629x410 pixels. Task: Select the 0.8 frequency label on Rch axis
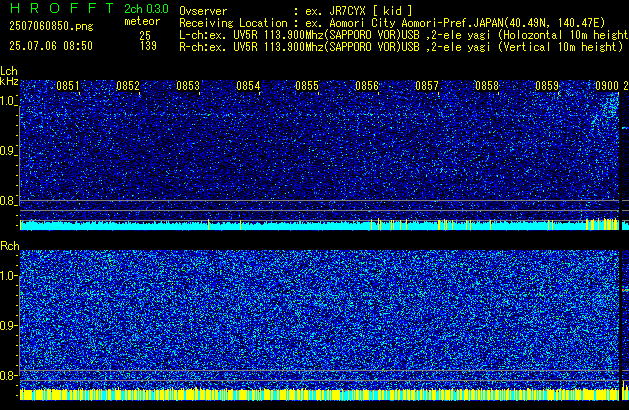[8, 375]
